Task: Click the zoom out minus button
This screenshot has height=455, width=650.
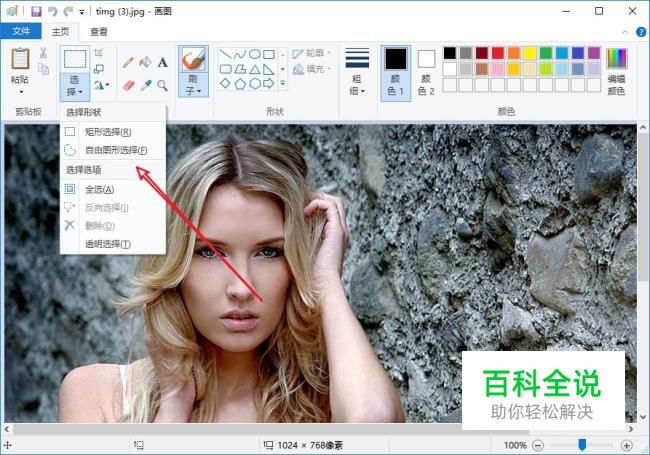Action: pos(538,445)
